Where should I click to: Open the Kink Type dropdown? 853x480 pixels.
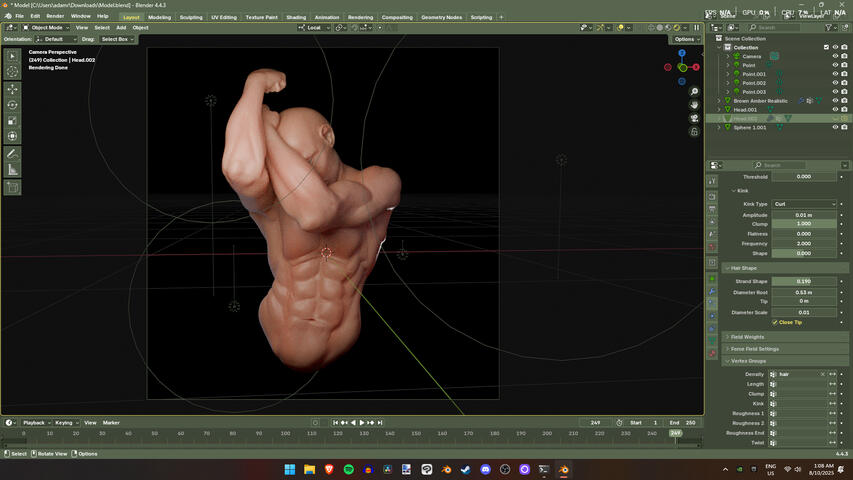[x=804, y=204]
